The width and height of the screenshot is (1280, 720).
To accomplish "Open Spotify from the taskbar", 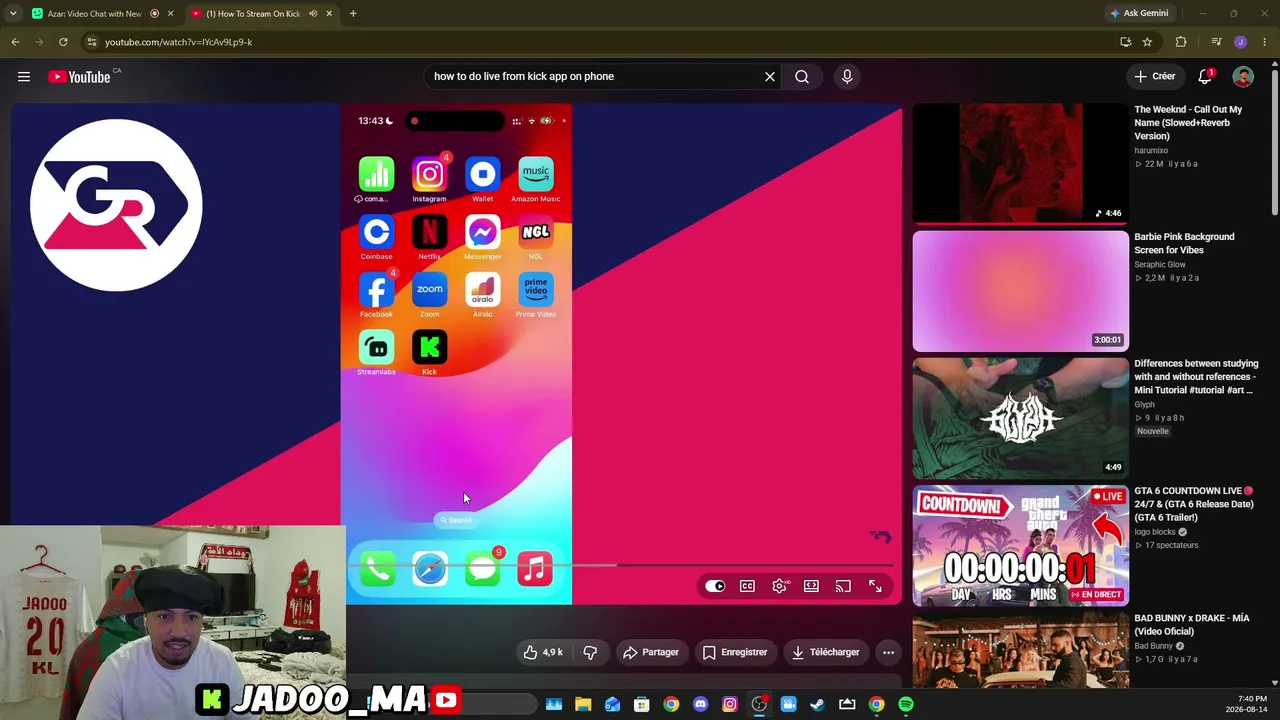I will coord(906,704).
